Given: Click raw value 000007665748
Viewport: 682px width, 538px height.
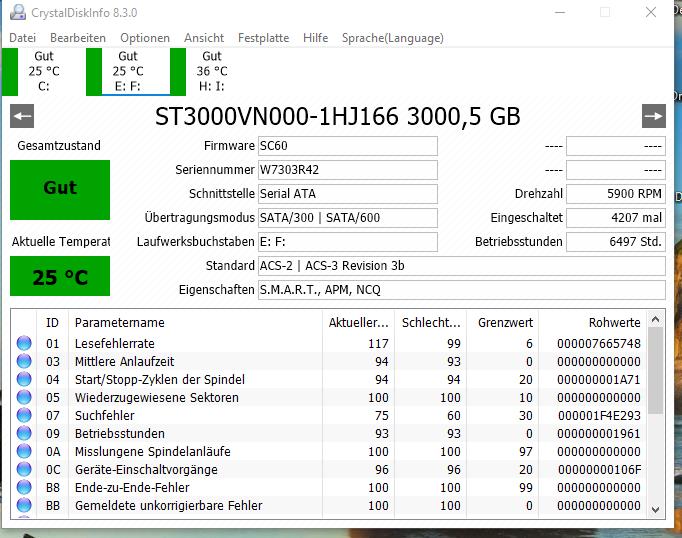Looking at the screenshot, I should tap(598, 343).
